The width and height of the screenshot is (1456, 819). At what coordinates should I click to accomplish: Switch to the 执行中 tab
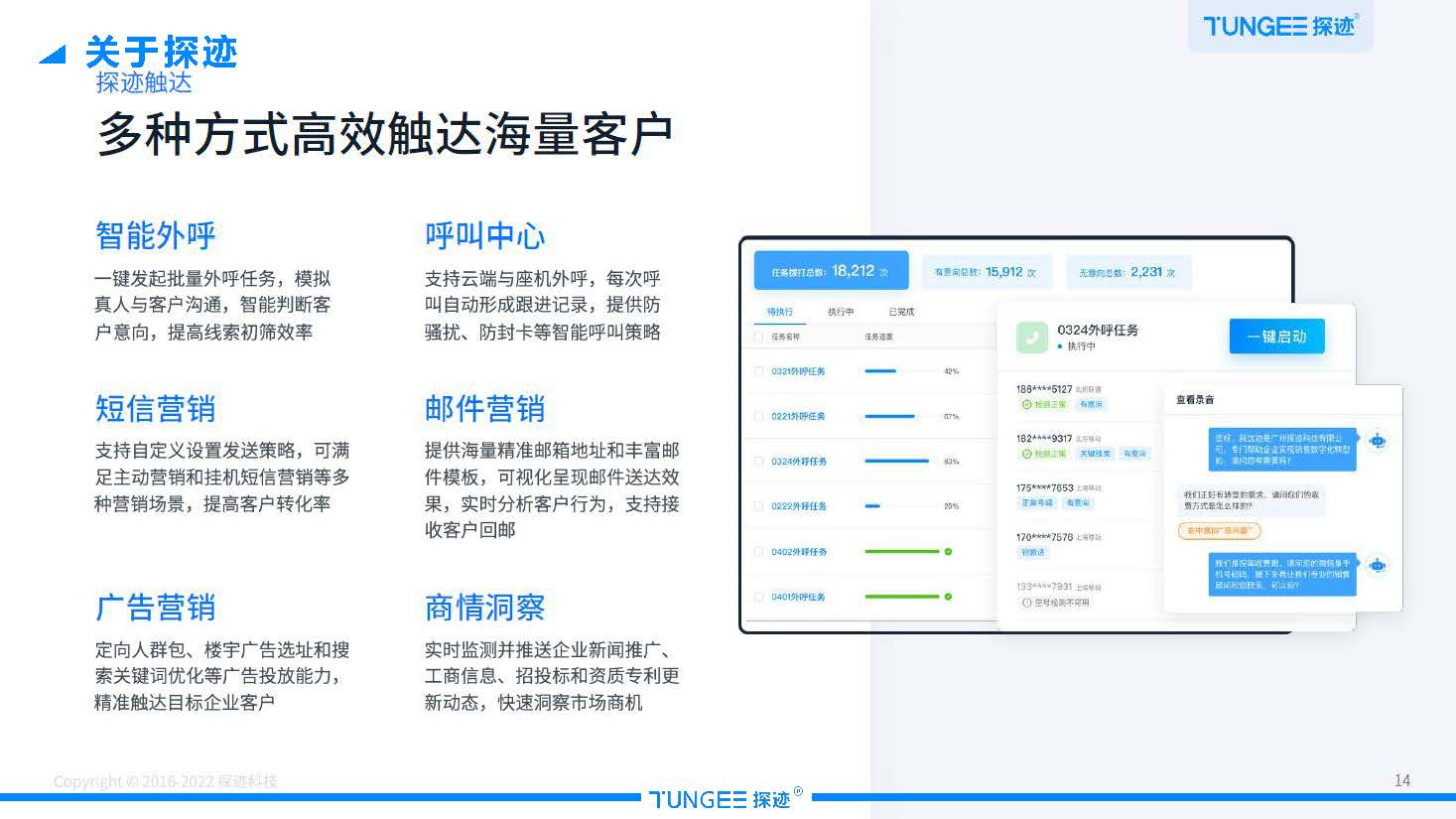coord(841,310)
